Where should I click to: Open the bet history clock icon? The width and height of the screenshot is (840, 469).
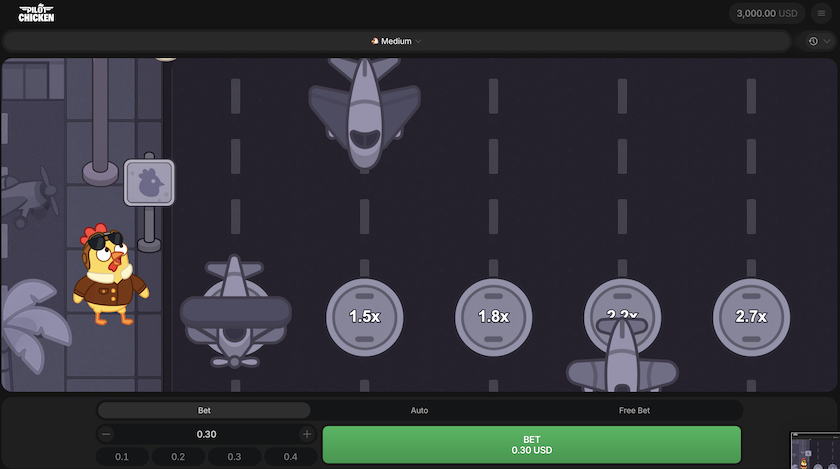813,41
